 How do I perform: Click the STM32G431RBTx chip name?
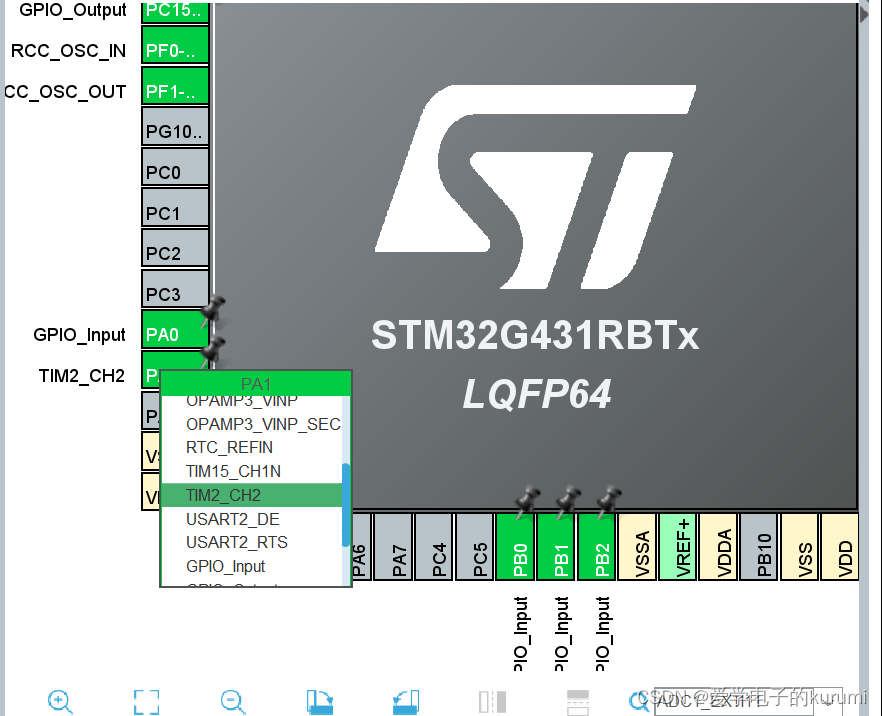click(x=535, y=335)
